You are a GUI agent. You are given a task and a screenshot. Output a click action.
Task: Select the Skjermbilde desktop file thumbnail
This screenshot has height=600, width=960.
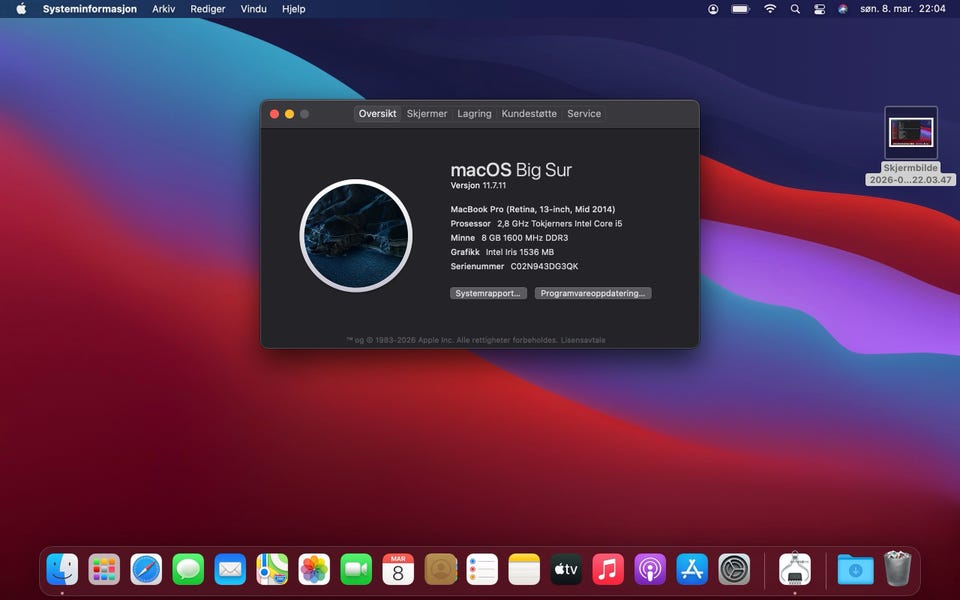[x=911, y=133]
